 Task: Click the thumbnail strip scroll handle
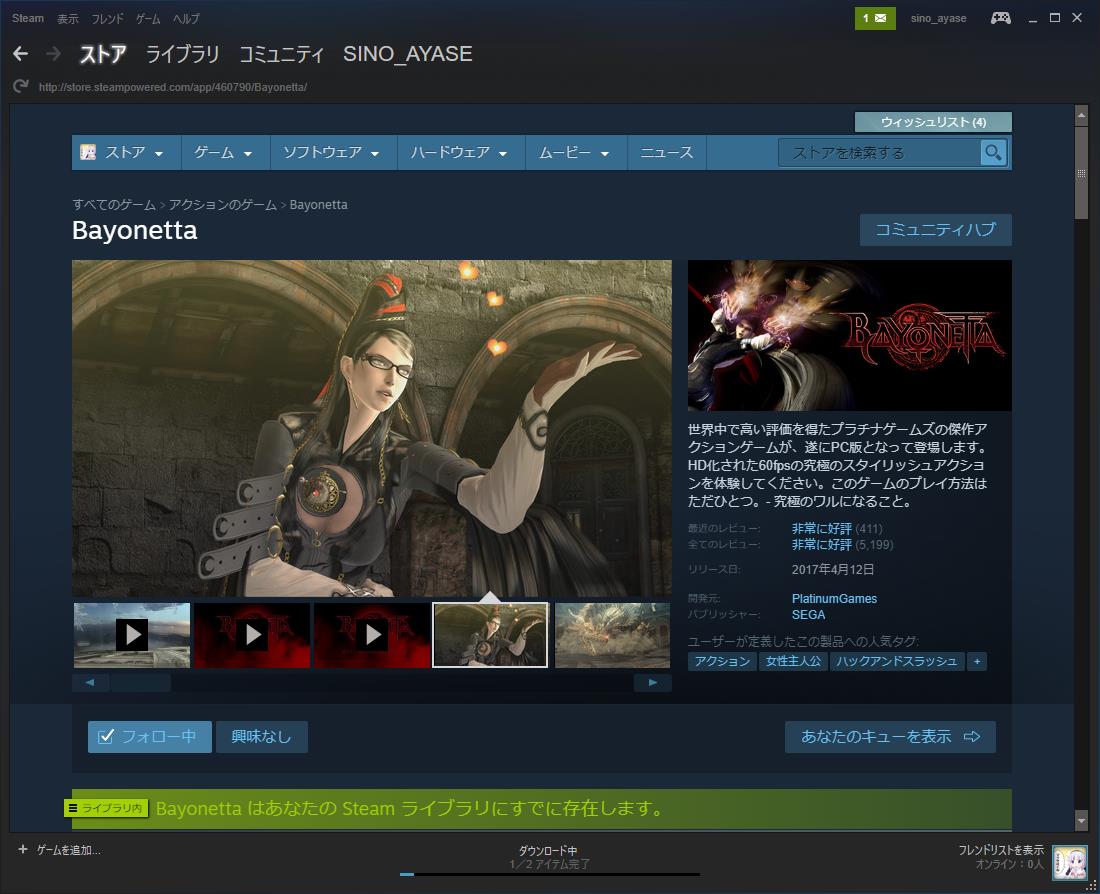(140, 683)
